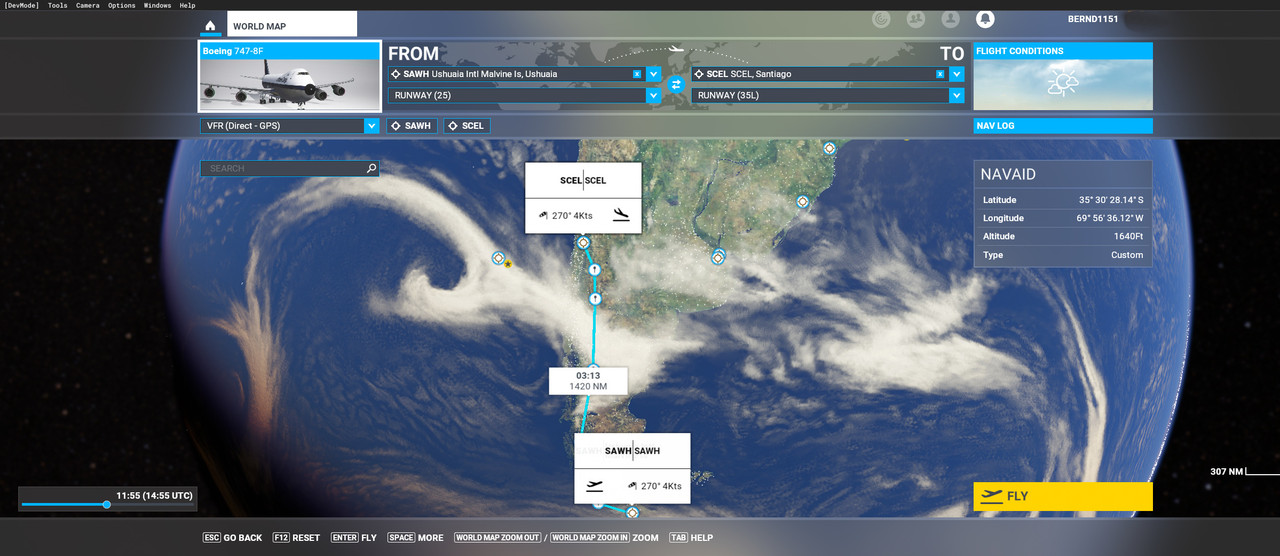The height and width of the screenshot is (556, 1280).
Task: Open the Options menu
Action: (122, 5)
